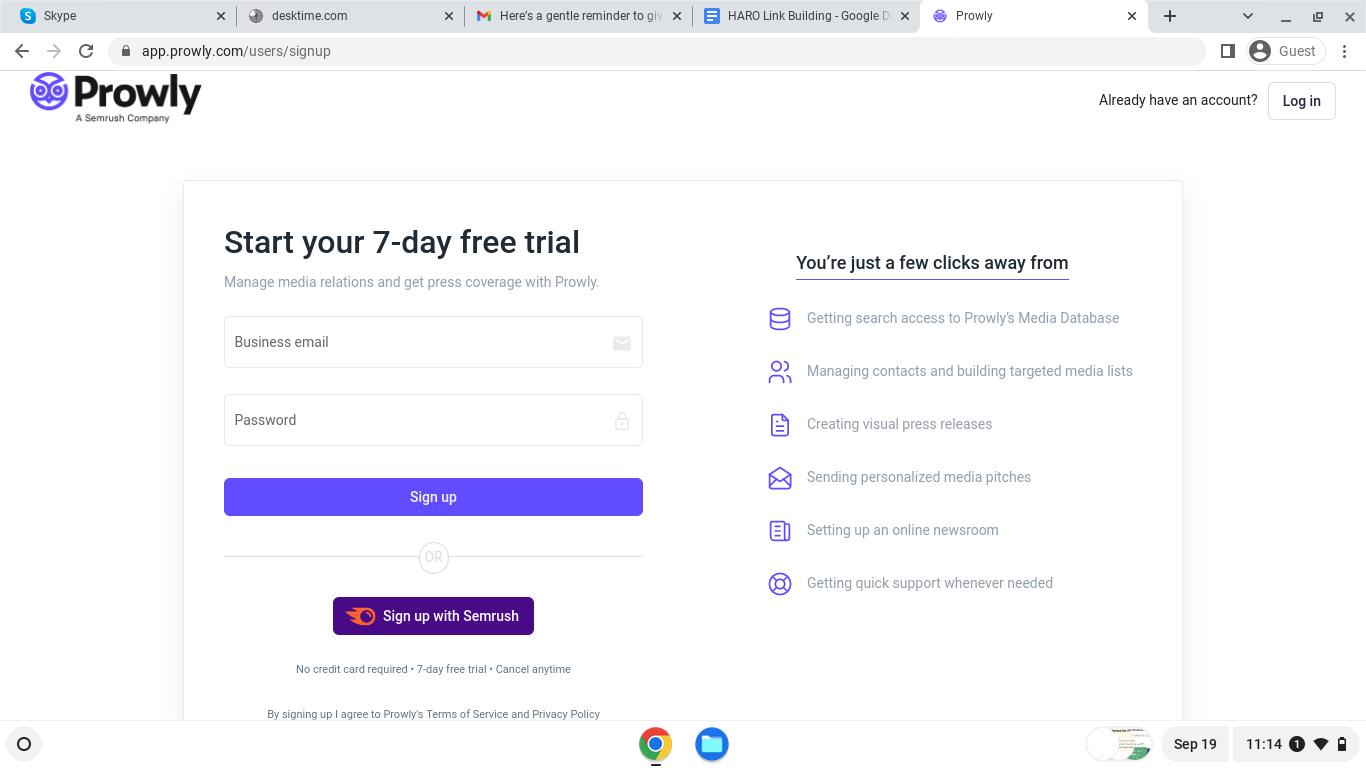Click the envelope icon in Business email field

pos(622,343)
